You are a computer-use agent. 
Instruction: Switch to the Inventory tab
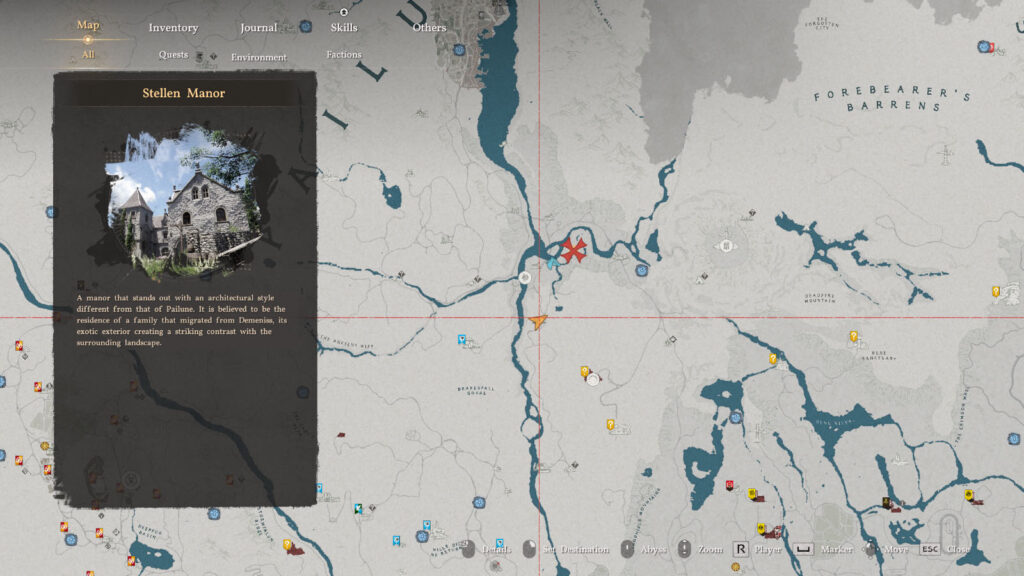[x=173, y=27]
